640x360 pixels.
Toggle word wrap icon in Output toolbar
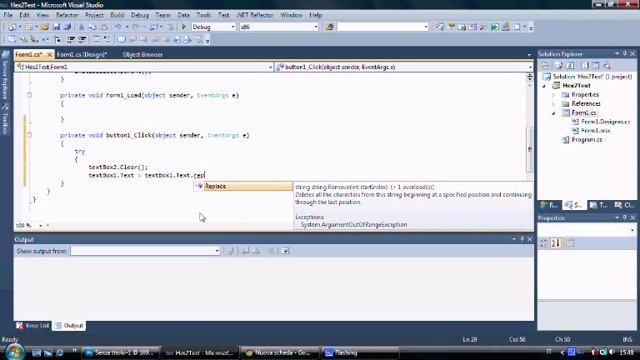285,251
